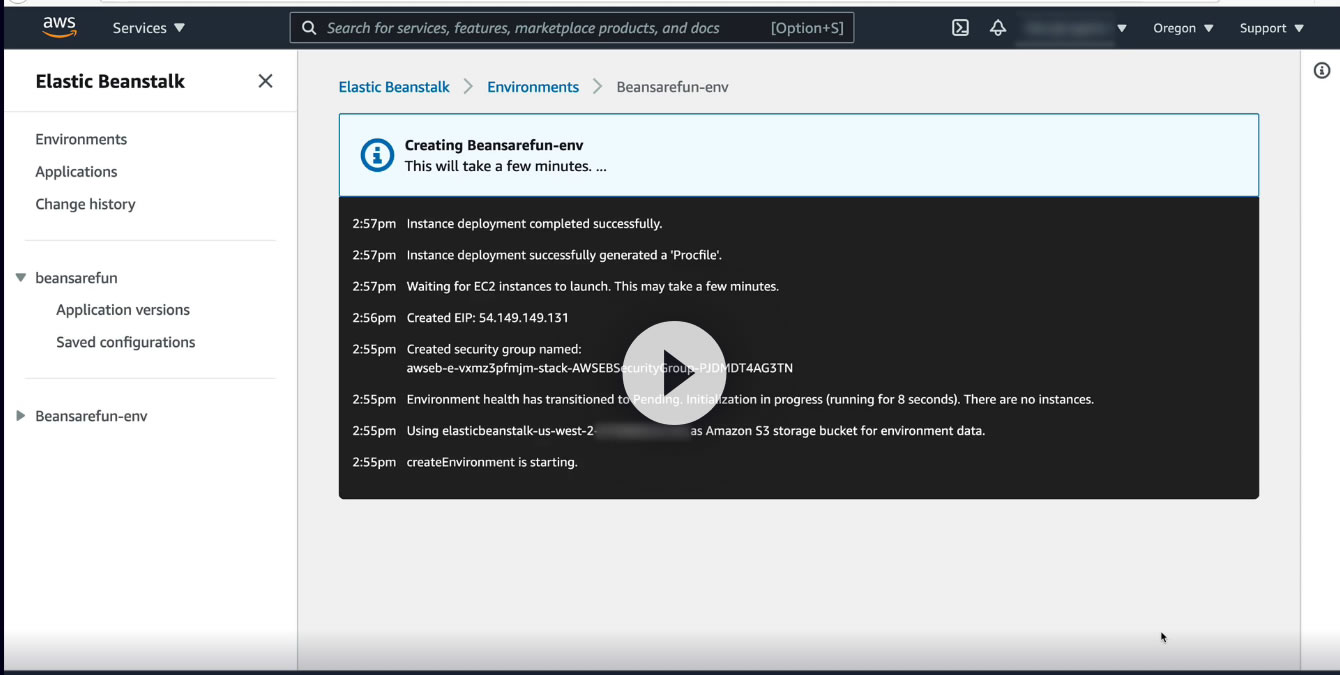Click the AWS logo home icon

point(60,27)
